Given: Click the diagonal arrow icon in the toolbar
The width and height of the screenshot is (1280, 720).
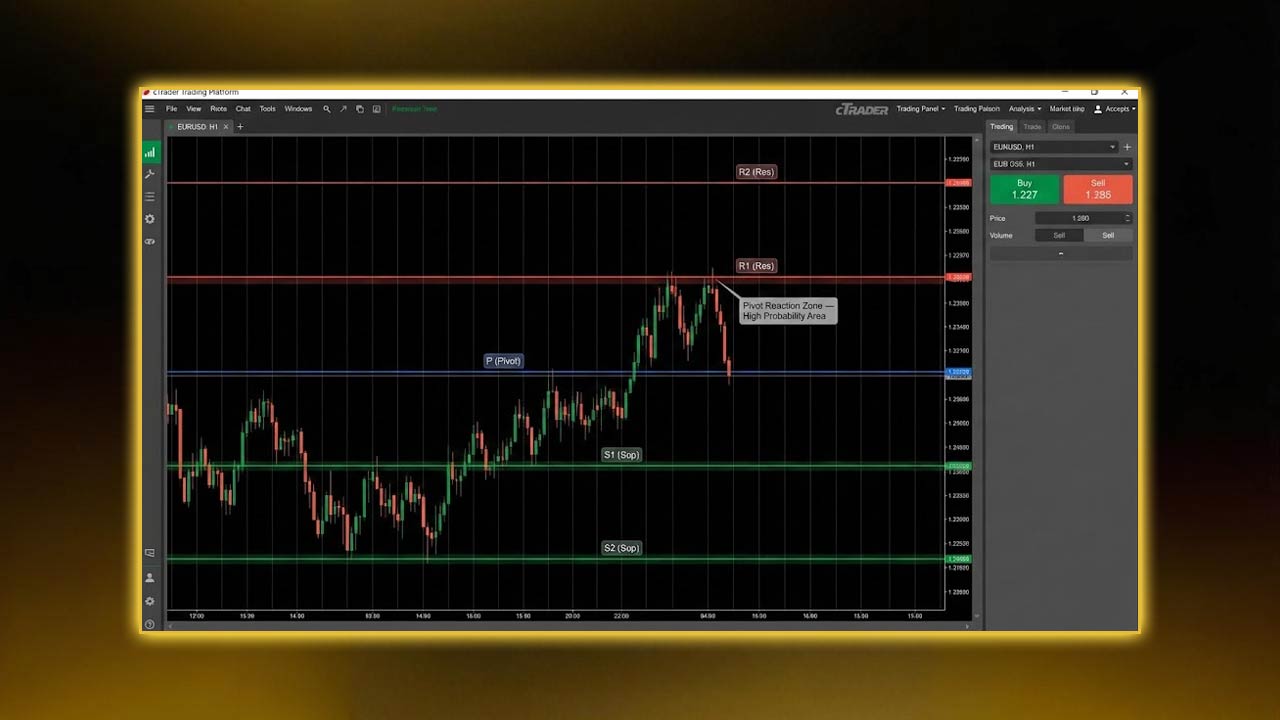Looking at the screenshot, I should pyautogui.click(x=343, y=109).
